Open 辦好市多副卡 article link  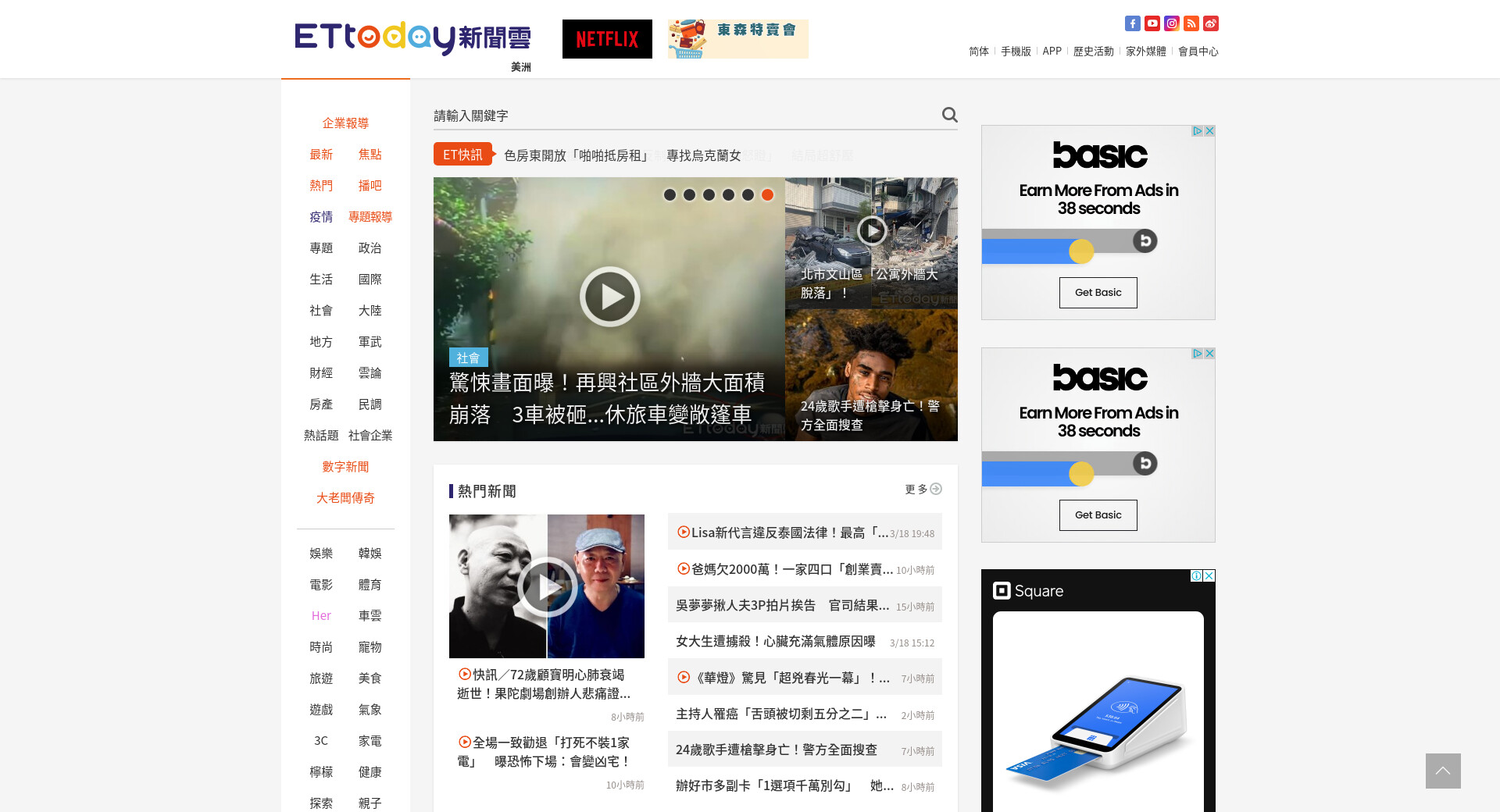point(785,785)
